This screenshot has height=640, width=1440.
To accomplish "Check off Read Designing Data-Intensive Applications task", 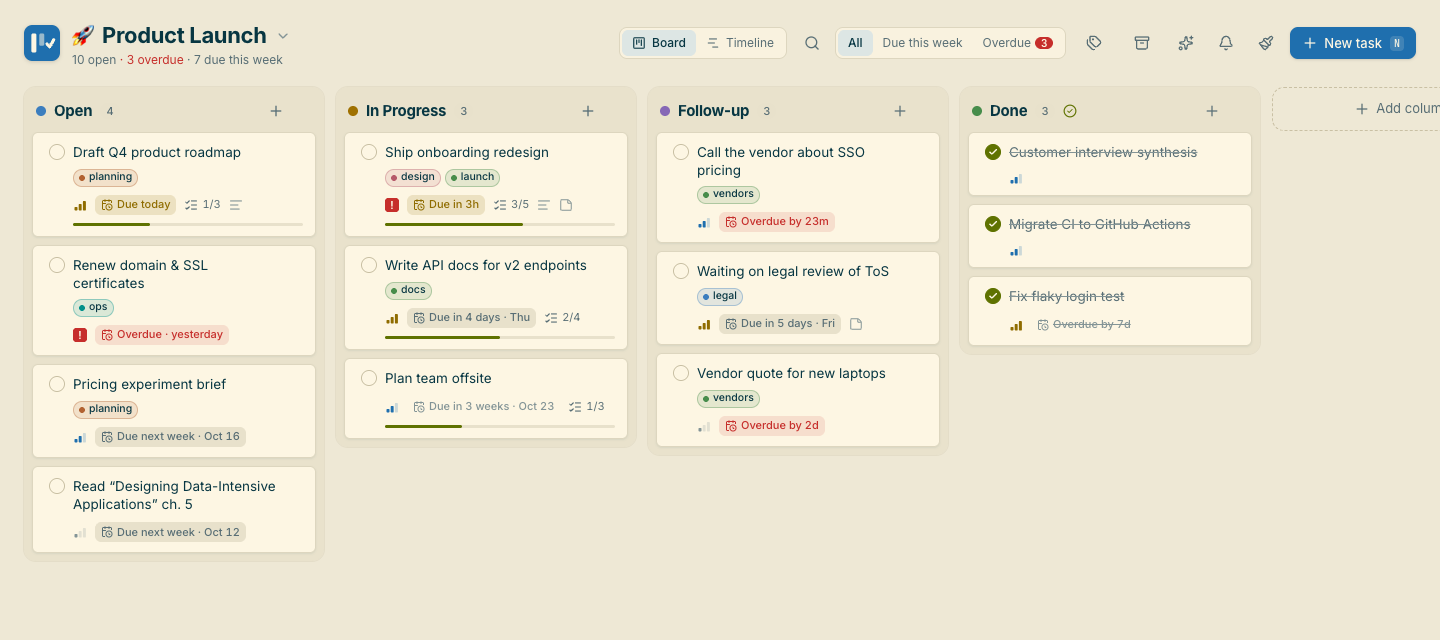I will point(57,486).
